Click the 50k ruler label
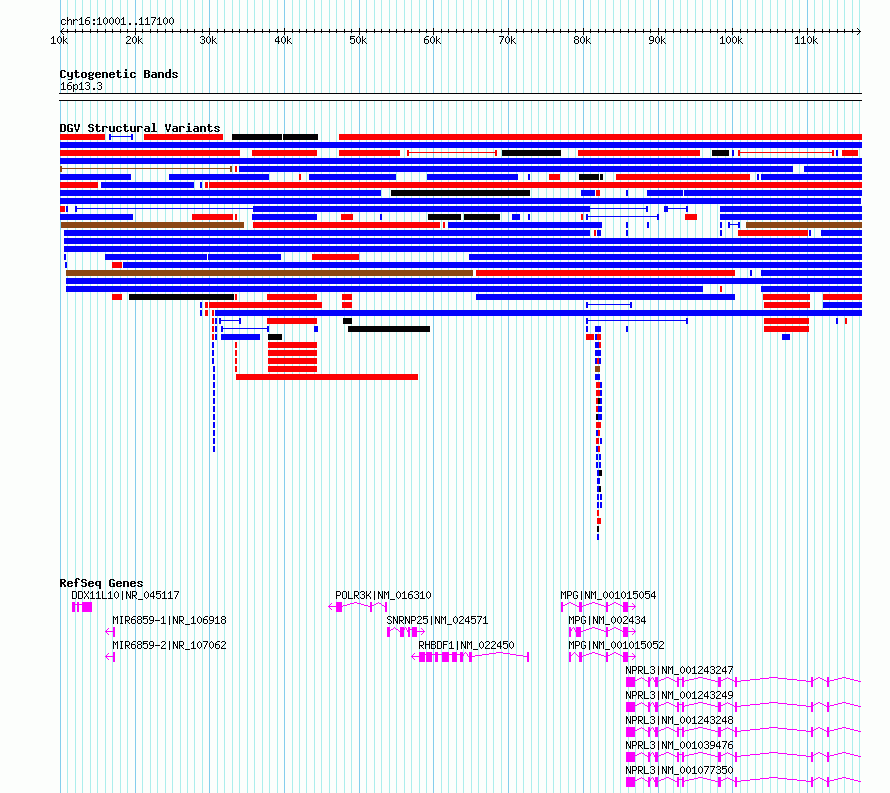Image resolution: width=890 pixels, height=793 pixels. (358, 40)
